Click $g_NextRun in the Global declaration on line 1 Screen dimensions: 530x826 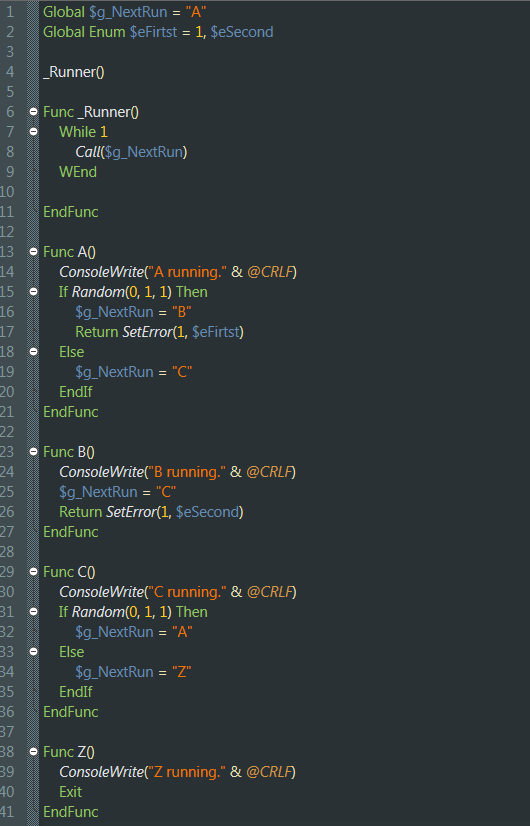tap(128, 12)
